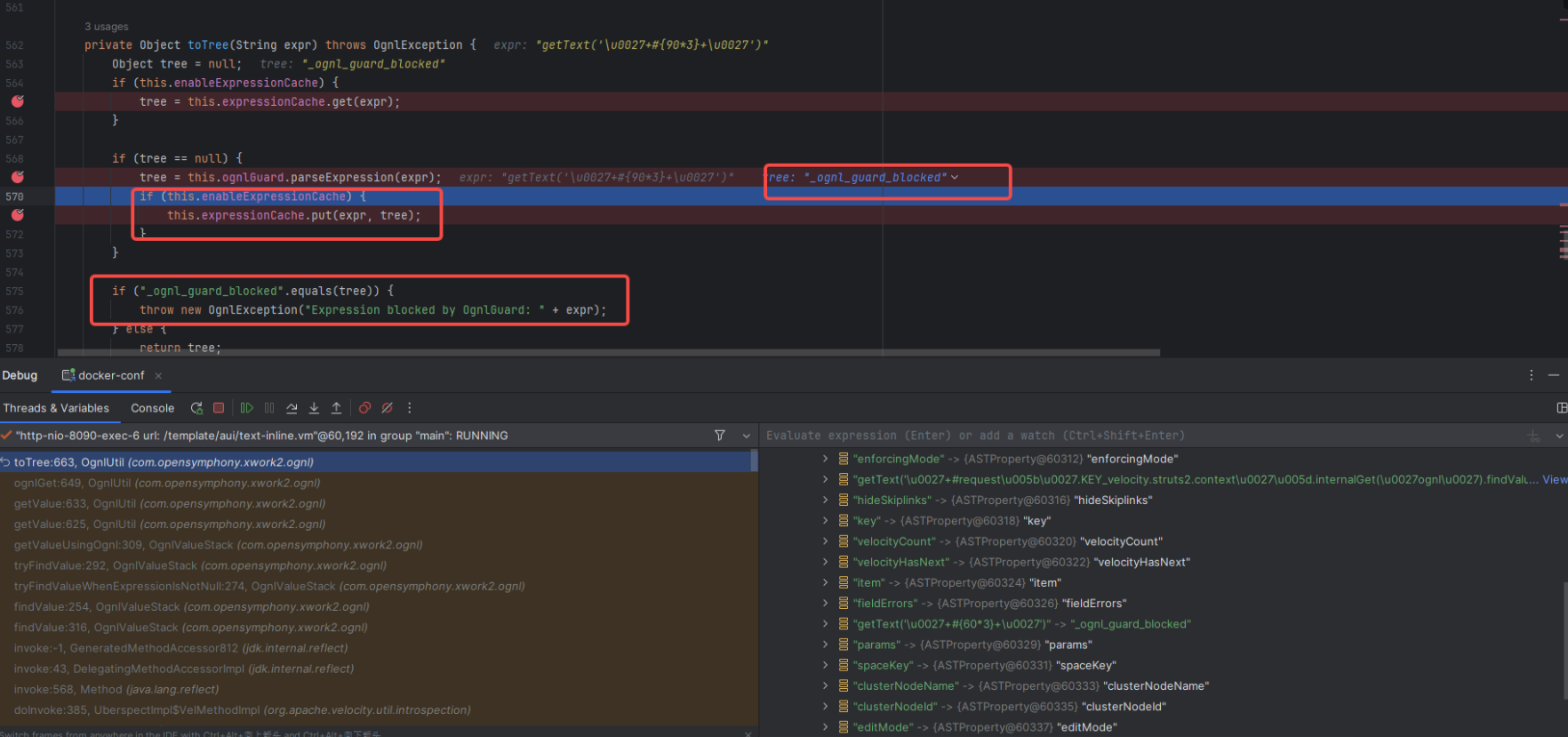This screenshot has height=737, width=1568.
Task: Step over the current line
Action: click(x=292, y=408)
